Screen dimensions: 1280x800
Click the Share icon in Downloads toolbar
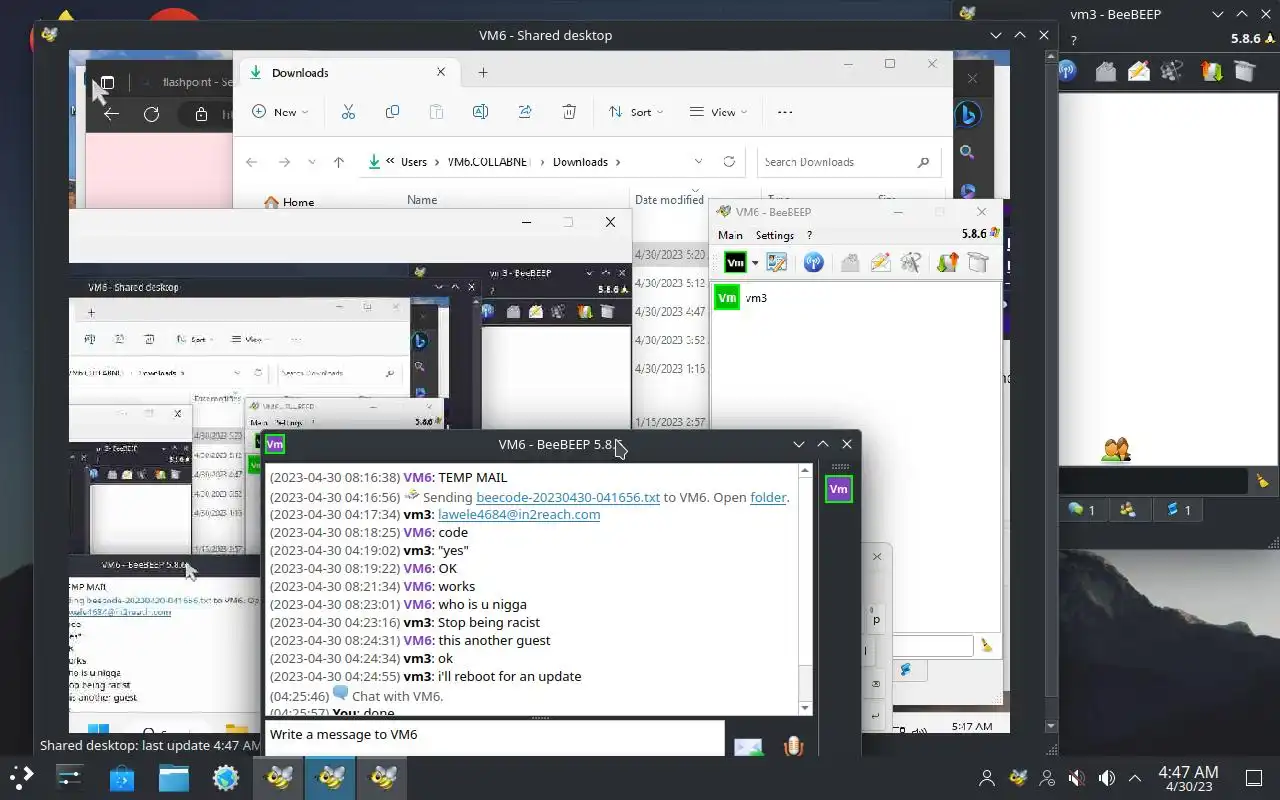point(525,112)
